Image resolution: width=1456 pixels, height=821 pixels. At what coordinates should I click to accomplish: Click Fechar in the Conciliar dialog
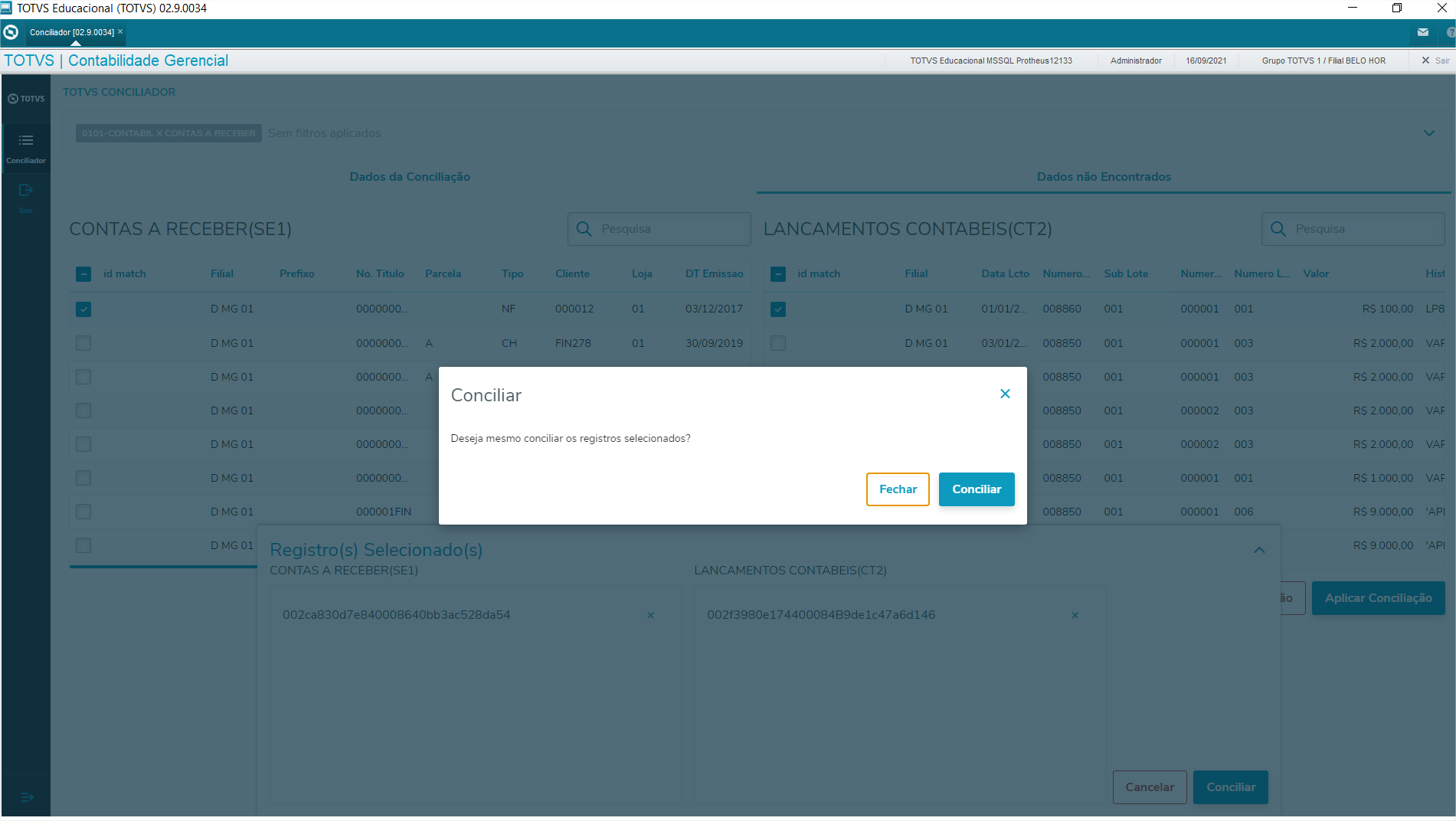pyautogui.click(x=898, y=489)
